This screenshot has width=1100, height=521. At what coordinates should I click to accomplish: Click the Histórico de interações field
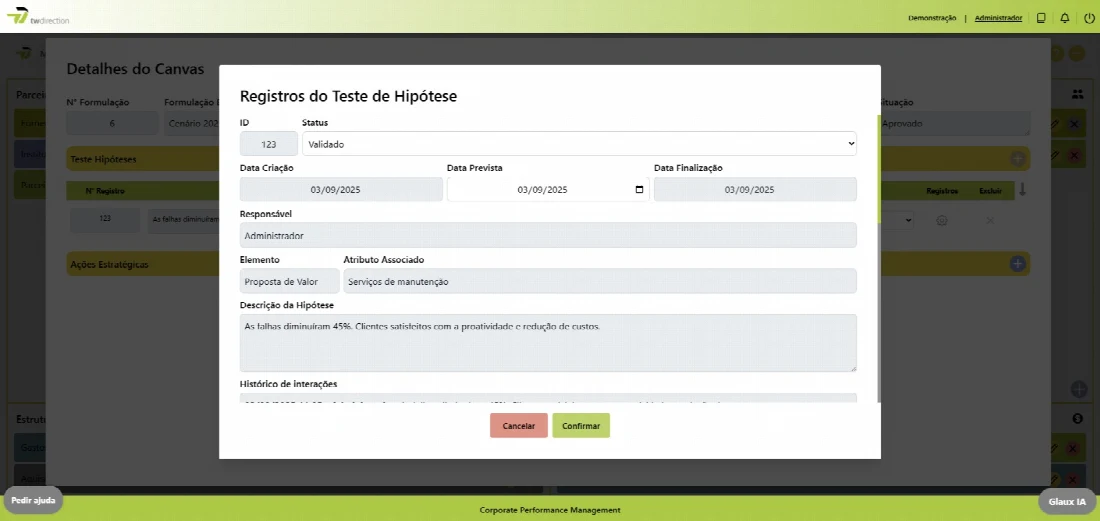[548, 398]
